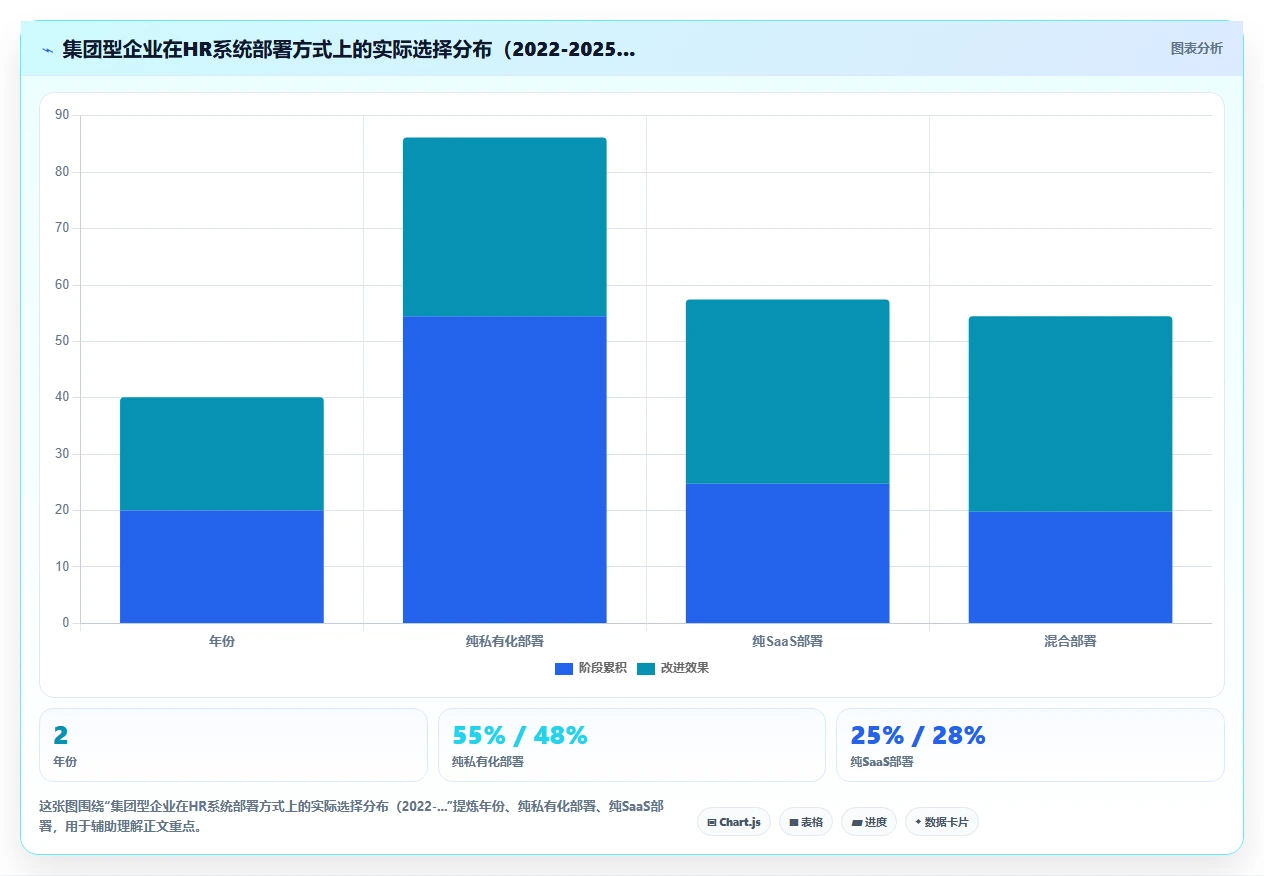The image size is (1264, 876).
Task: Click the 90 value on the y-axis
Action: pos(62,115)
